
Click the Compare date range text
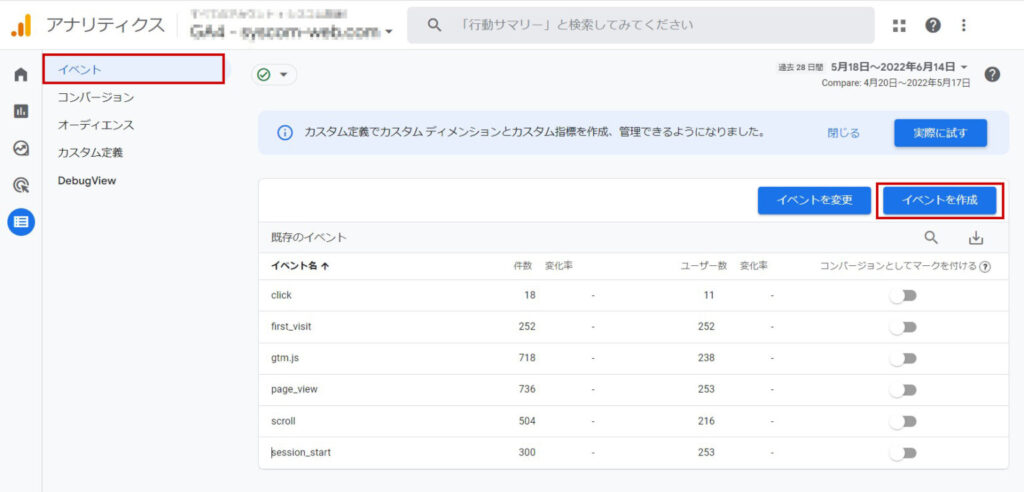point(896,84)
